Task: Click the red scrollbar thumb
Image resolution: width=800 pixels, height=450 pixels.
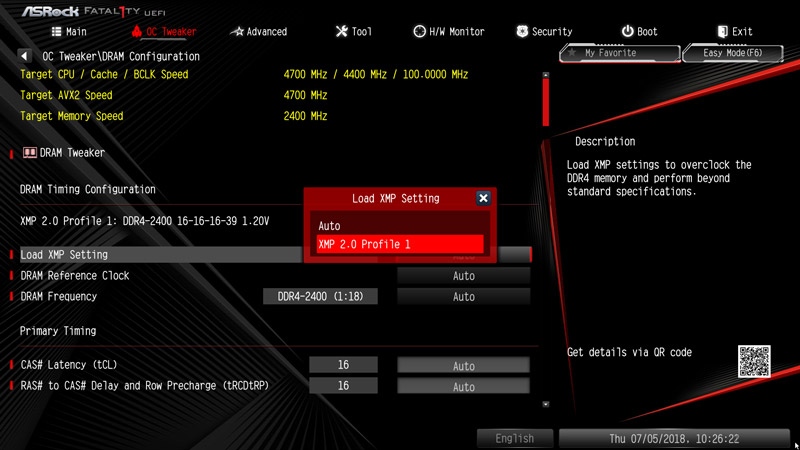Action: pos(545,103)
